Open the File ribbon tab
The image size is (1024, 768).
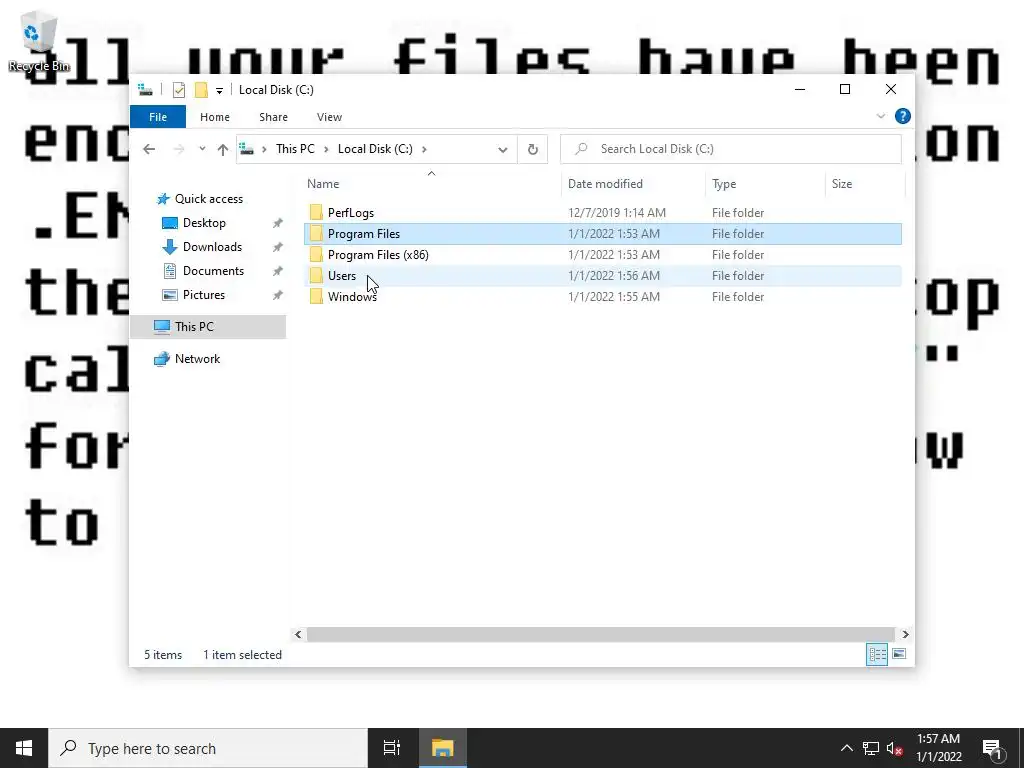coord(158,117)
